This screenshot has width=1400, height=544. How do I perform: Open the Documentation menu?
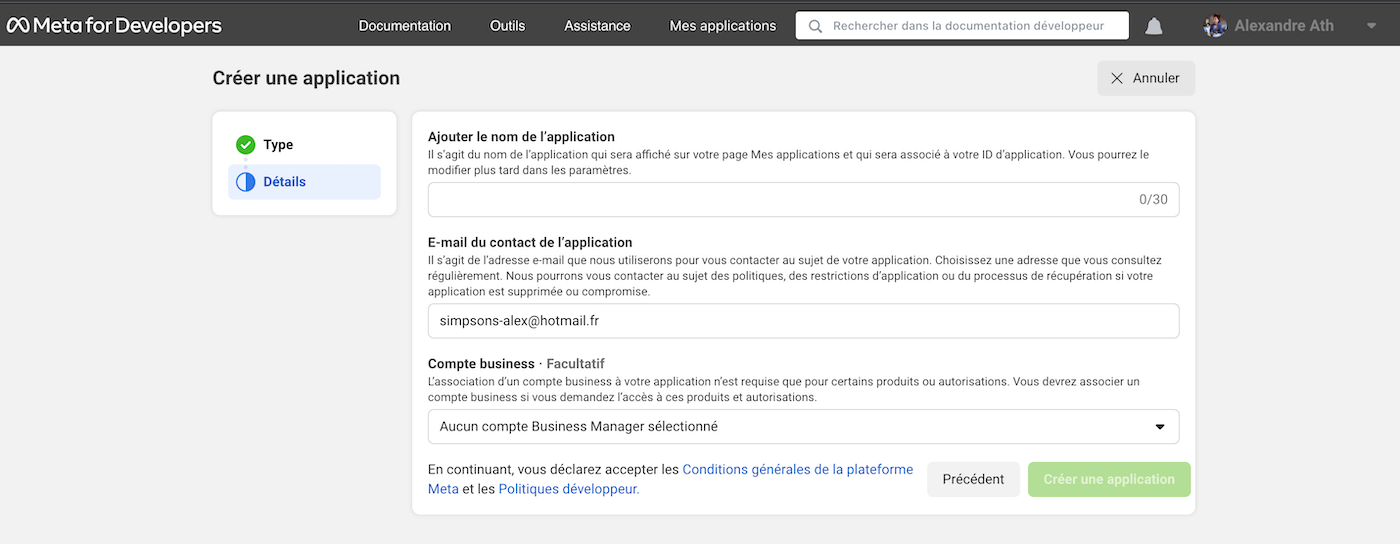coord(405,26)
